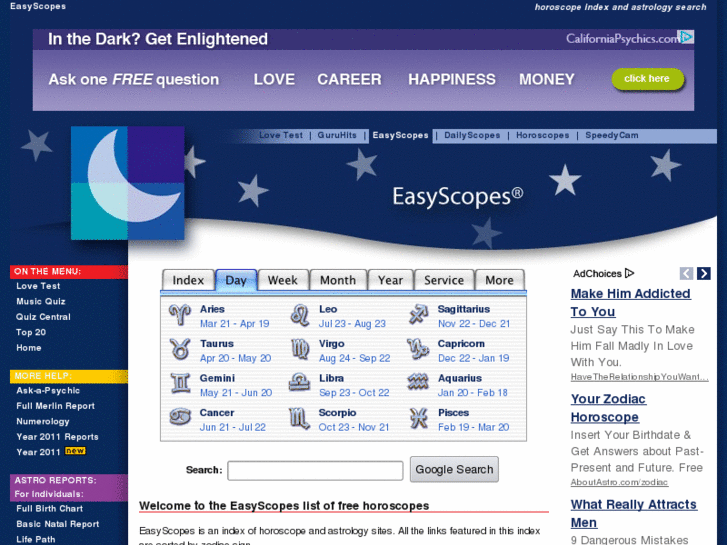Open Top 20 in the side menu
The height and width of the screenshot is (545, 727).
[x=31, y=332]
